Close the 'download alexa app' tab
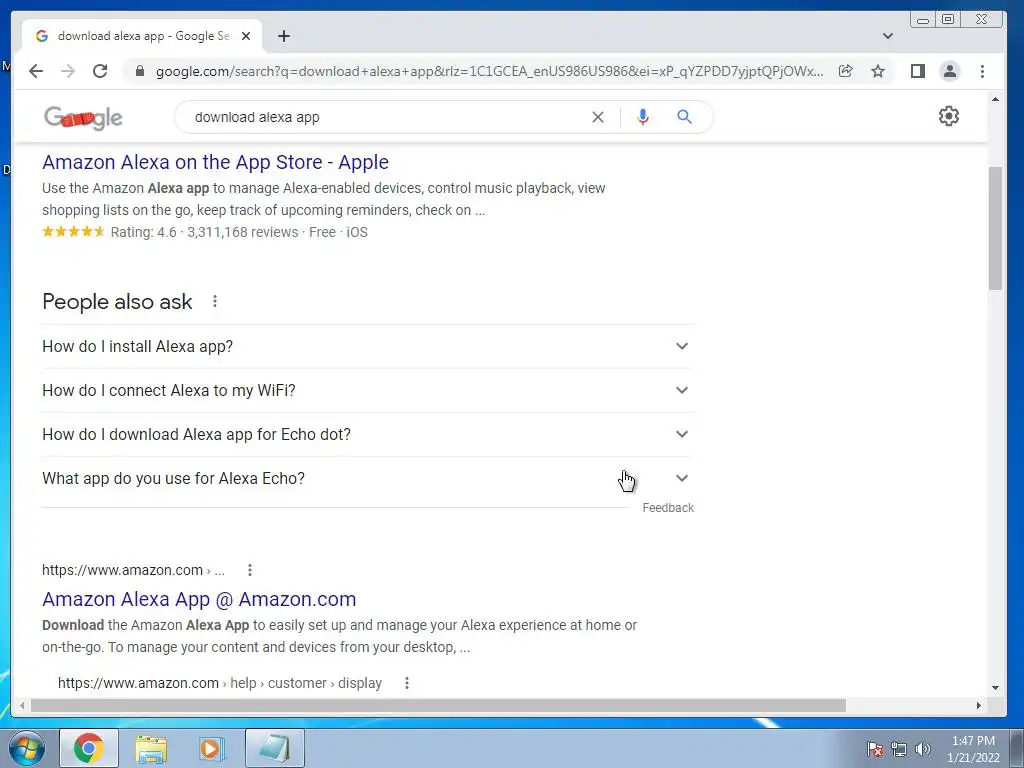The image size is (1024, 768). [246, 36]
